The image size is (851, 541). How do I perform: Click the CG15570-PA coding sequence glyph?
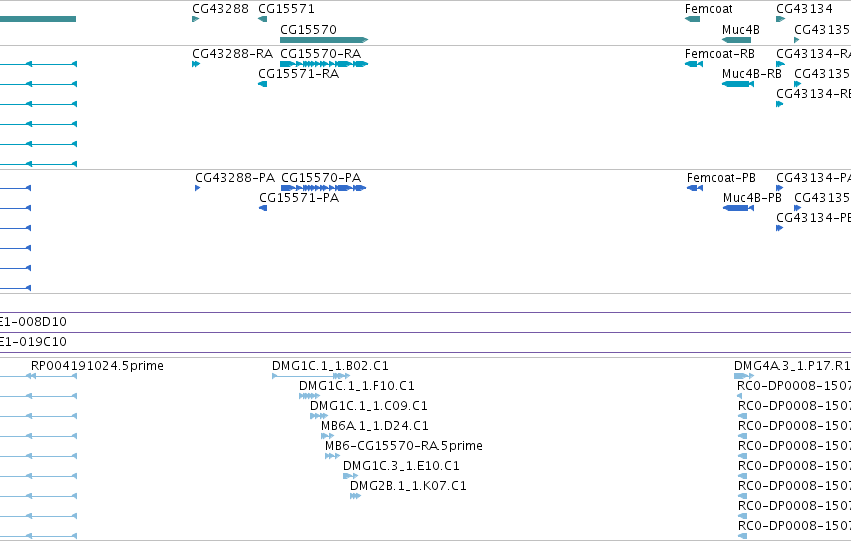click(323, 188)
